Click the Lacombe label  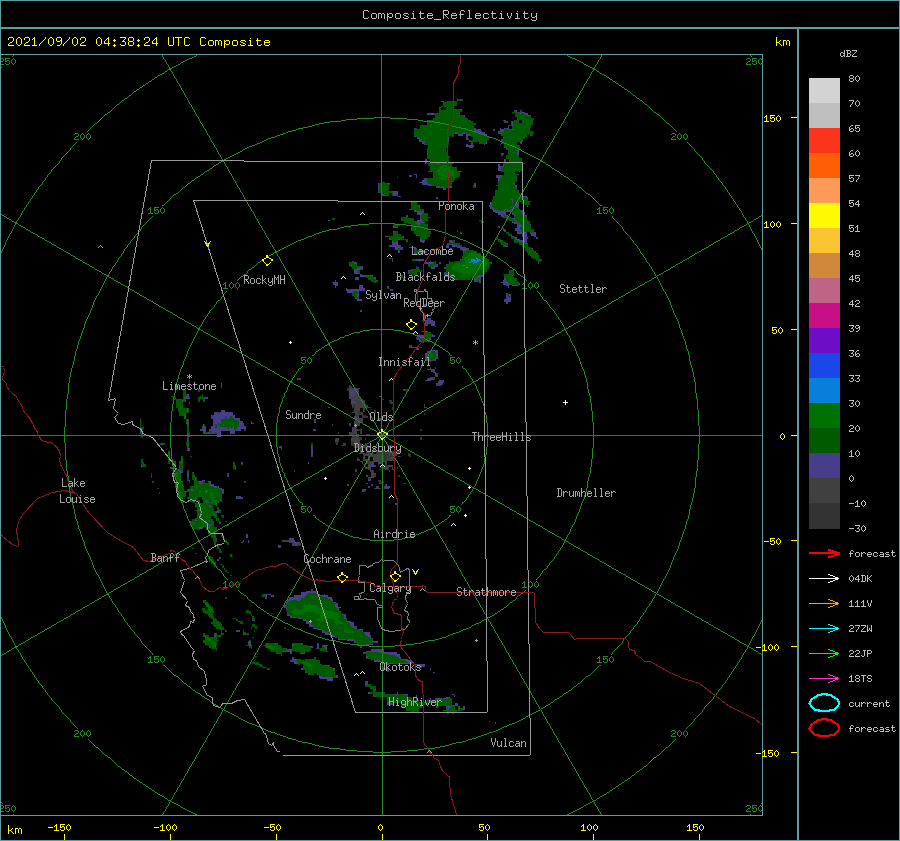[x=432, y=251]
